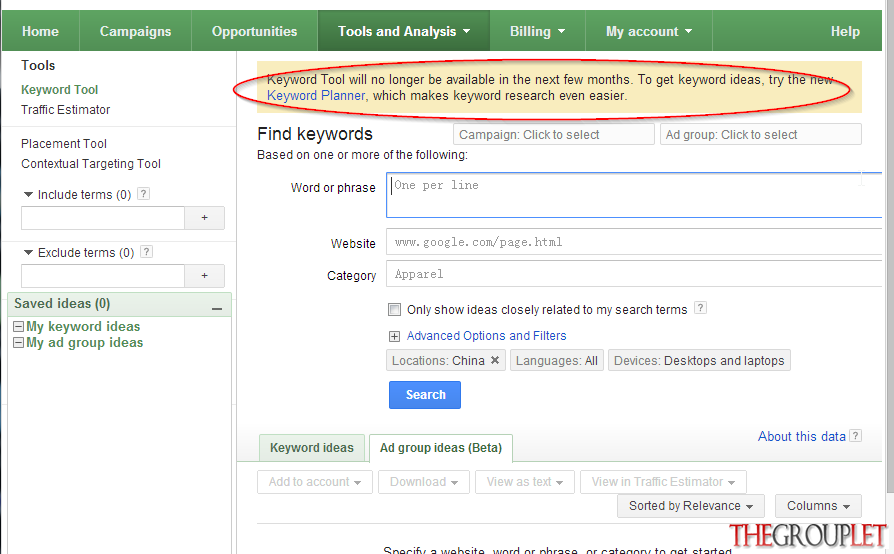The image size is (894, 554).
Task: Open Sorted by Relevance dropdown
Action: 690,506
